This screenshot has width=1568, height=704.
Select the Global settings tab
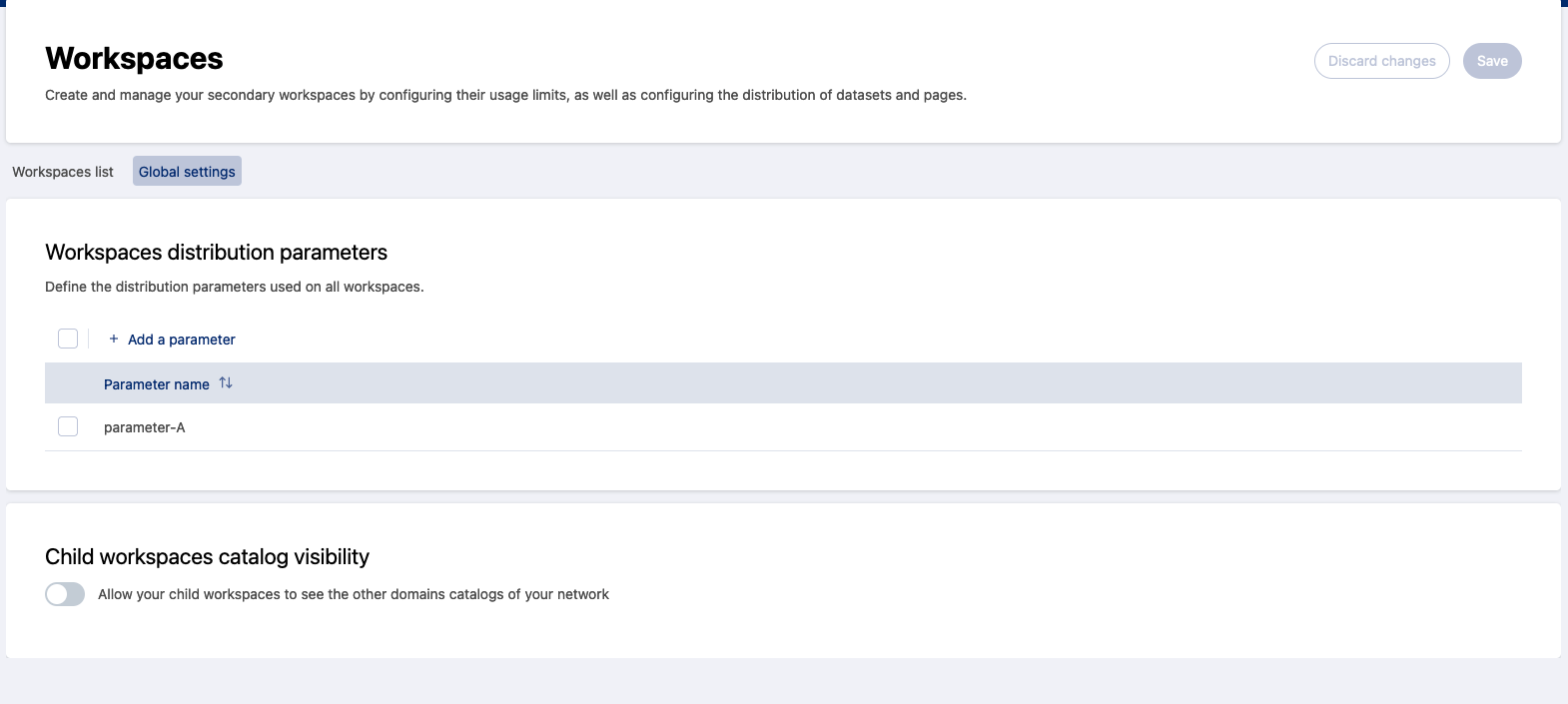click(187, 172)
